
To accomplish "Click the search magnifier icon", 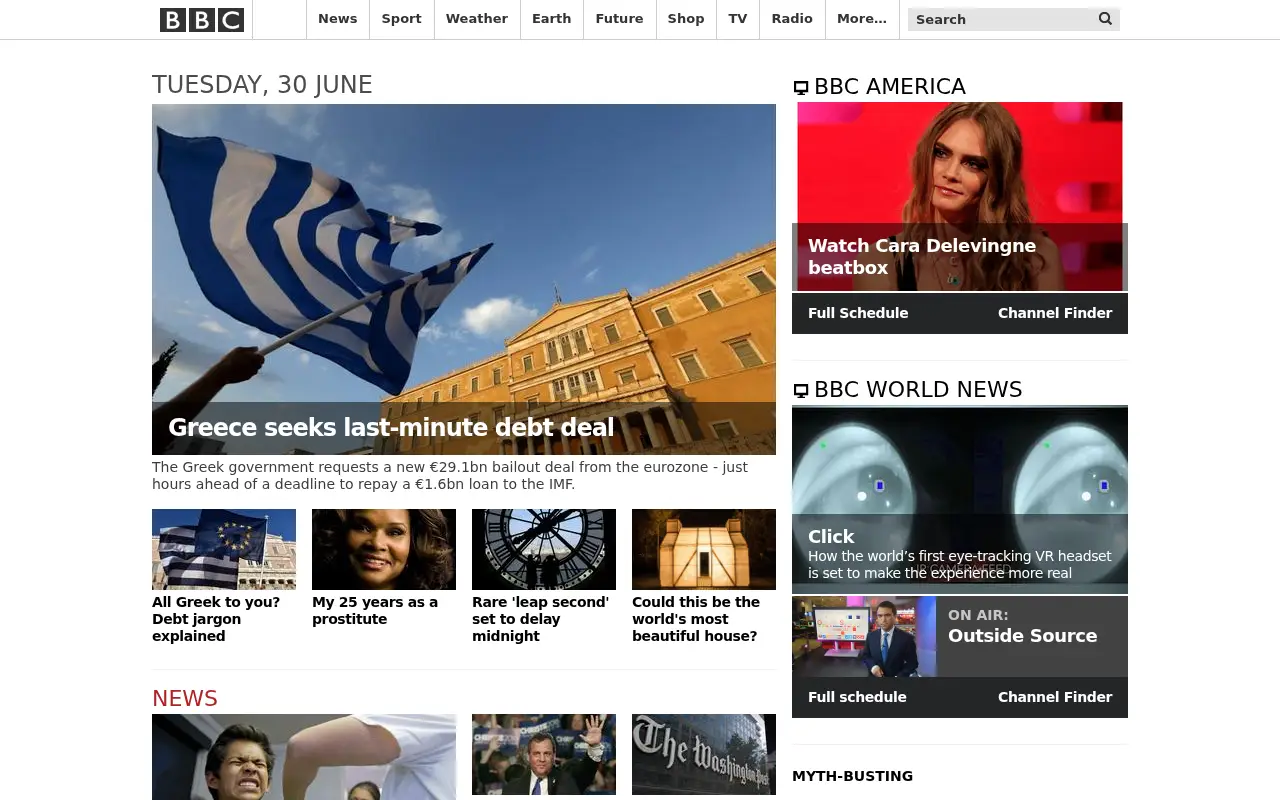I will 1105,19.
